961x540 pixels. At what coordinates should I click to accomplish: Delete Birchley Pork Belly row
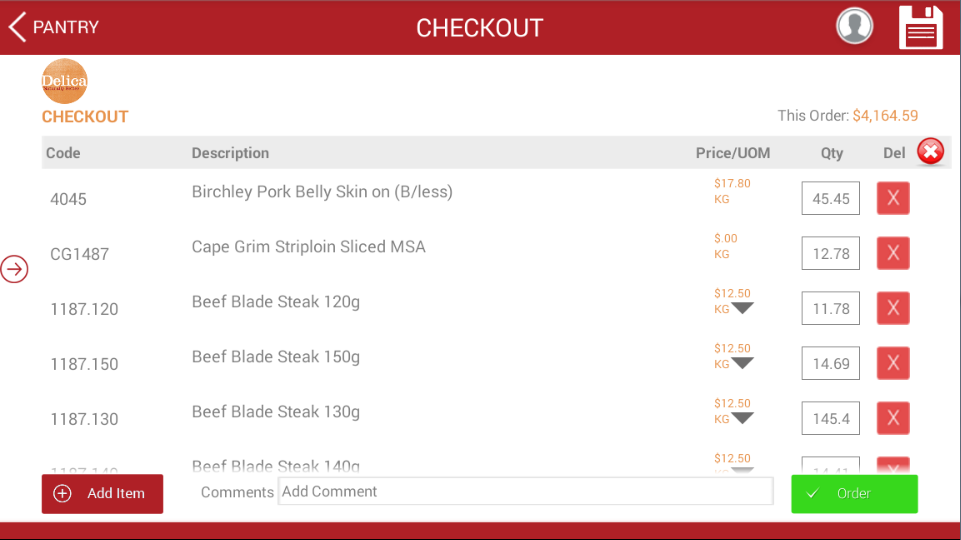pos(893,198)
